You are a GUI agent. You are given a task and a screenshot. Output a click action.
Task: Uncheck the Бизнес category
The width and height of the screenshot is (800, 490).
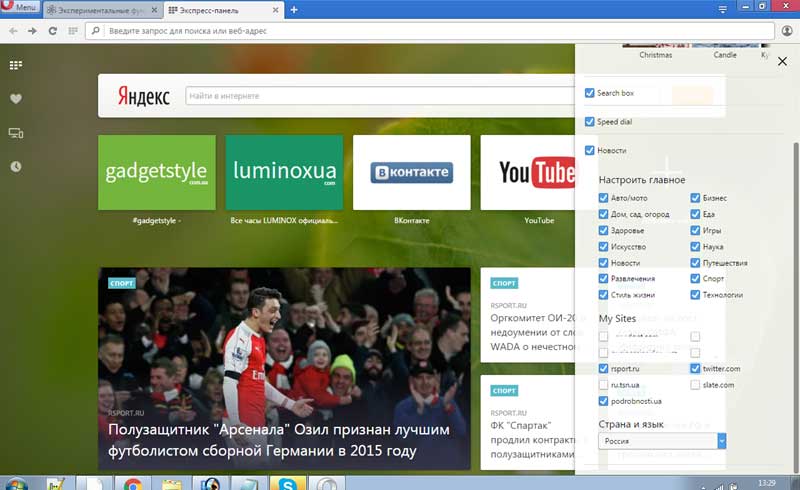[695, 198]
